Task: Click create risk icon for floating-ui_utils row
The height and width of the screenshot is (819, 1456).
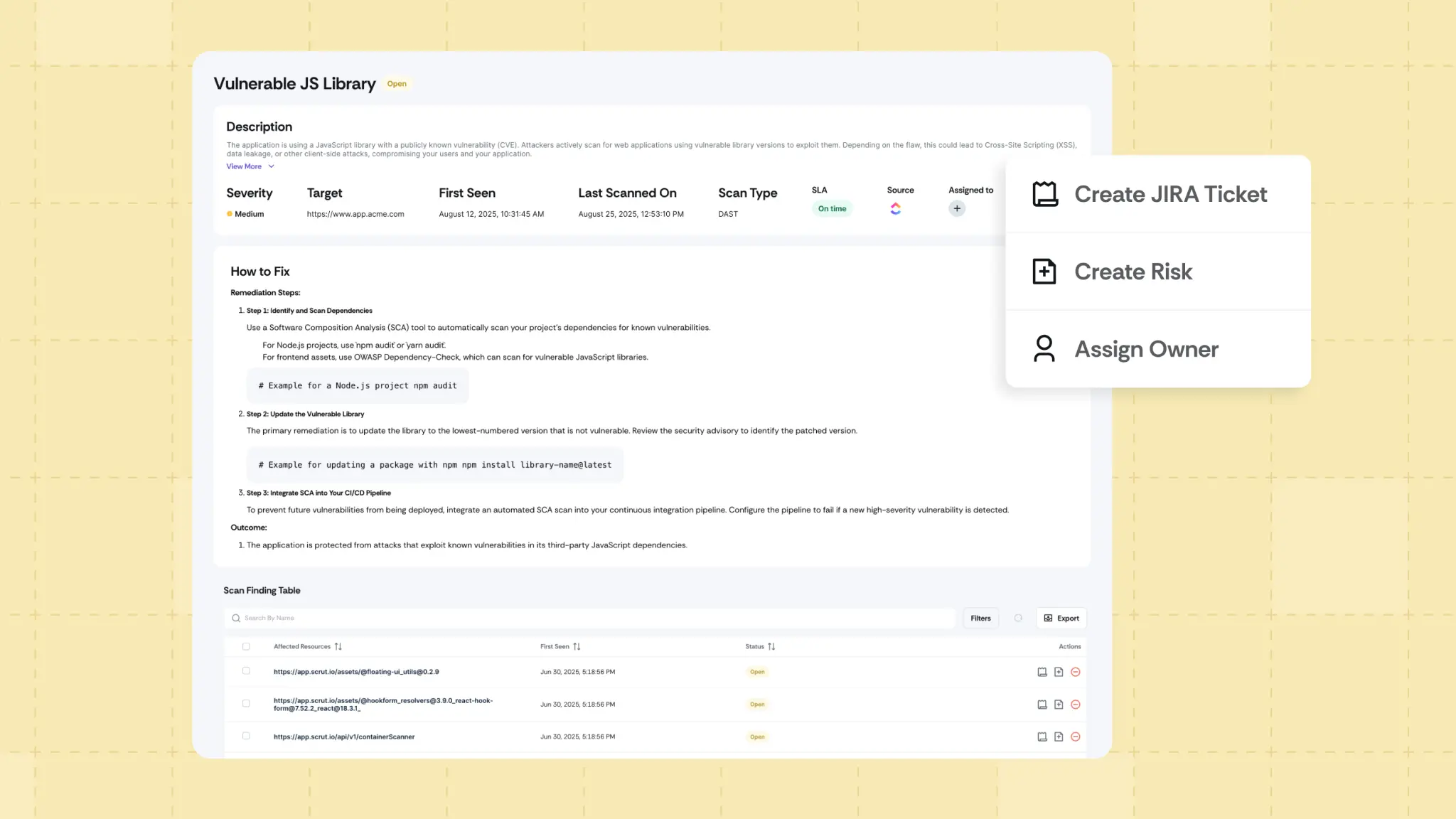Action: point(1059,672)
